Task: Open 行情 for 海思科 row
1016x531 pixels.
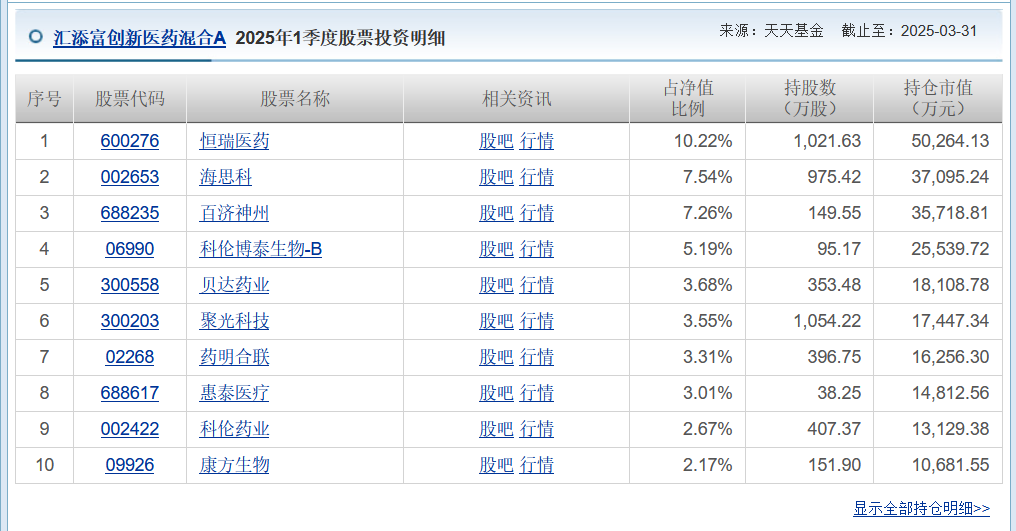Action: [537, 177]
